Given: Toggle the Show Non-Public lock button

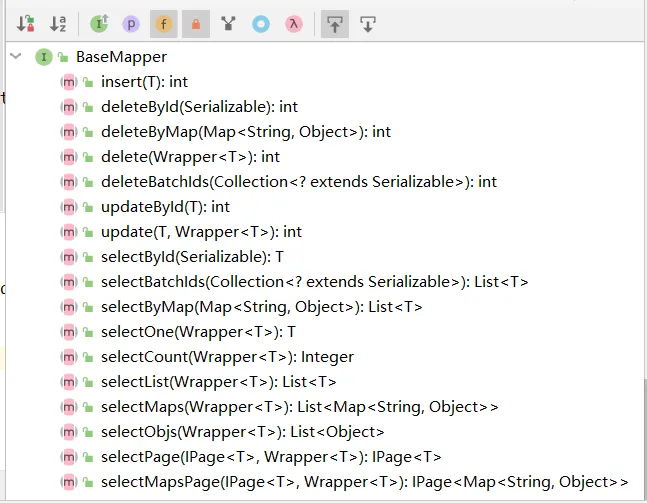Looking at the screenshot, I should pos(196,22).
